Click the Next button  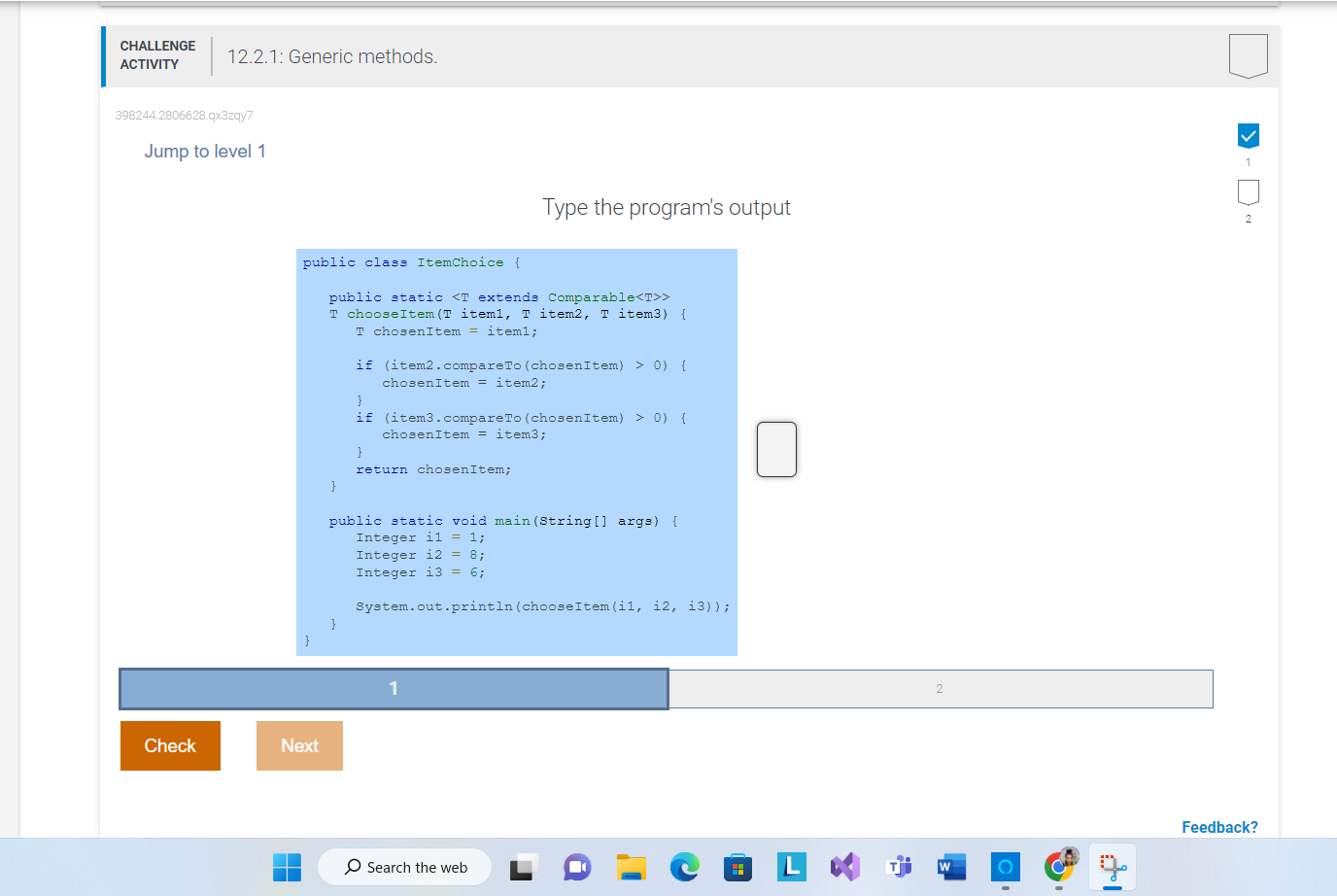click(x=299, y=745)
